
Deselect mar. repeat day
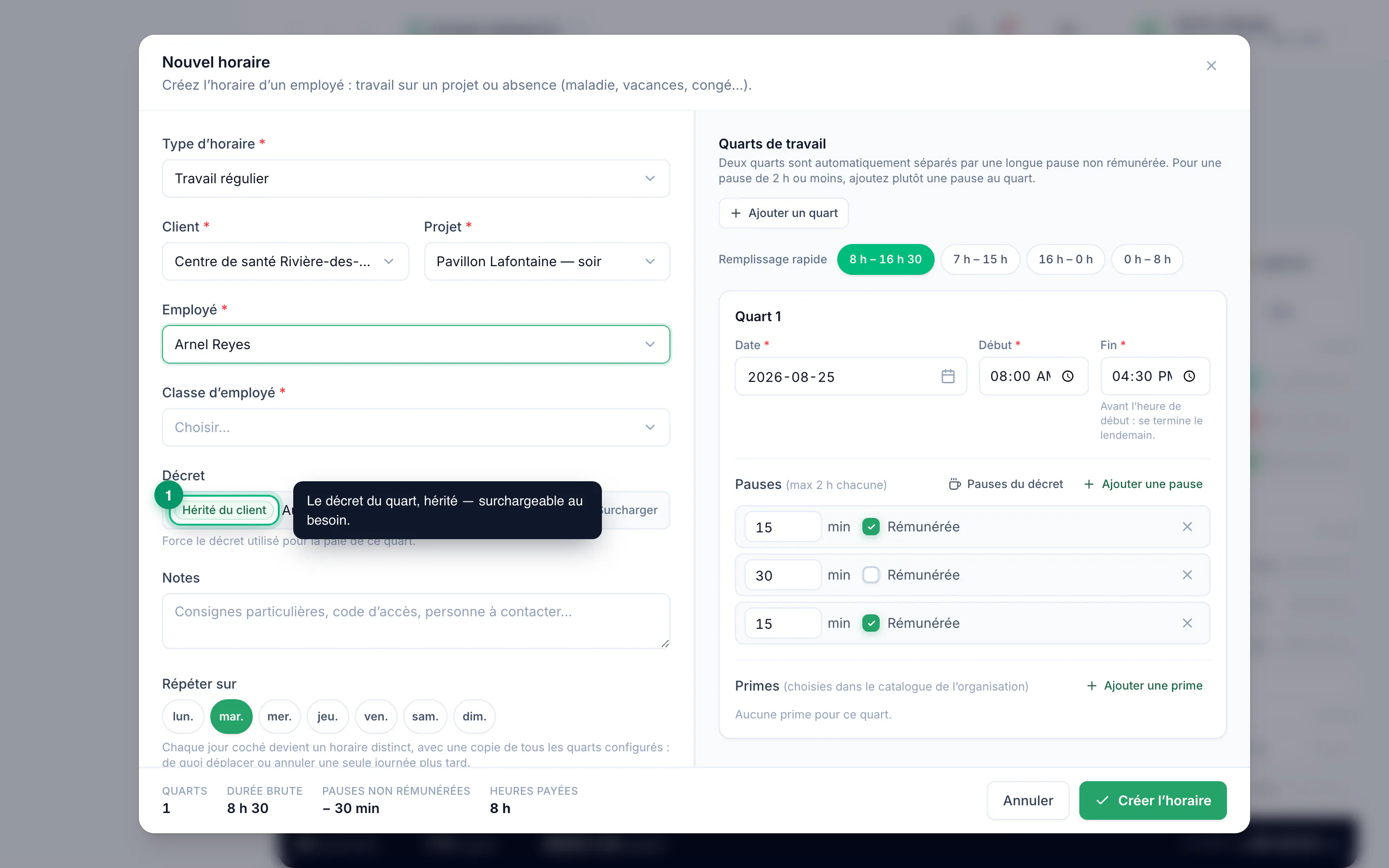[x=231, y=717]
